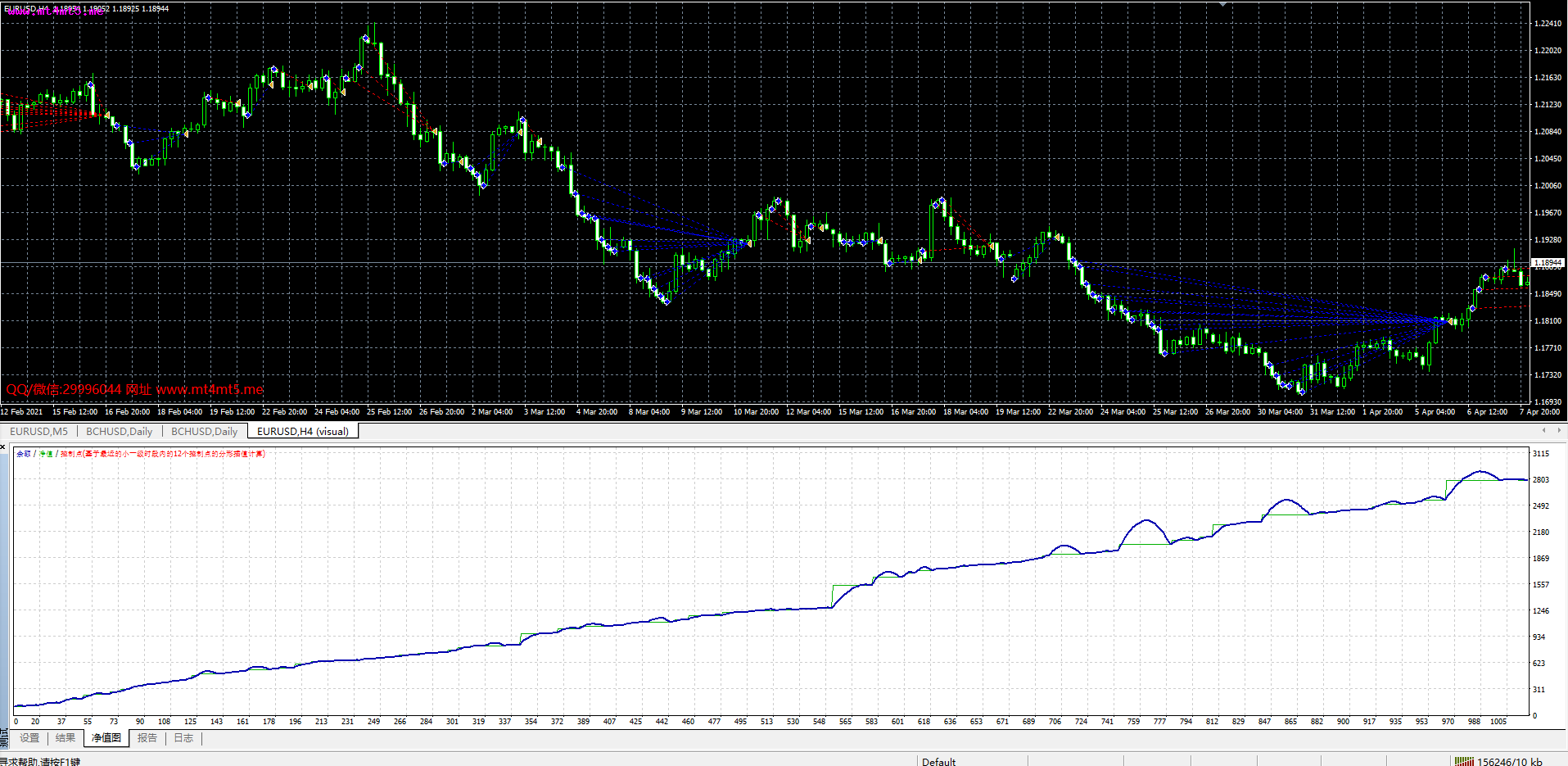Screen dimensions: 1568x766
Task: Close the strategy tester panel
Action: click(x=3, y=447)
